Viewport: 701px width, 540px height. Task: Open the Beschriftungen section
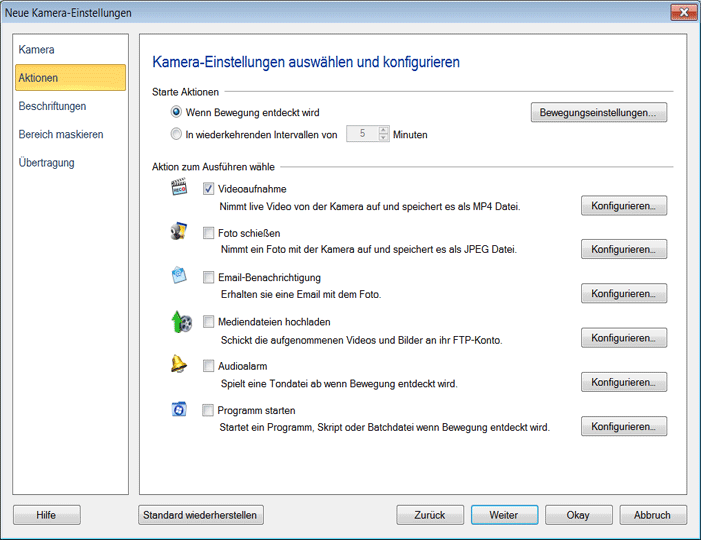(52, 106)
